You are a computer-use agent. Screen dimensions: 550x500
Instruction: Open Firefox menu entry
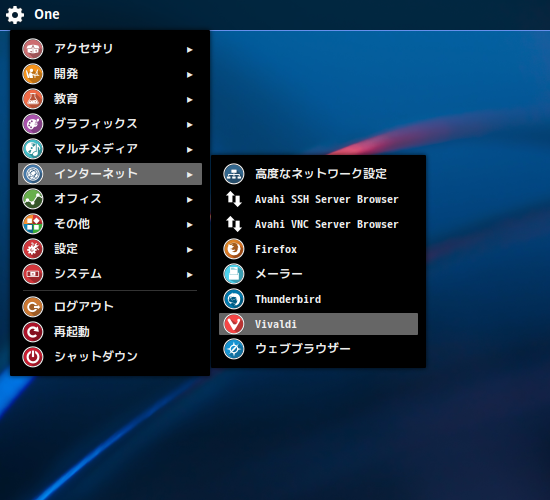318,249
